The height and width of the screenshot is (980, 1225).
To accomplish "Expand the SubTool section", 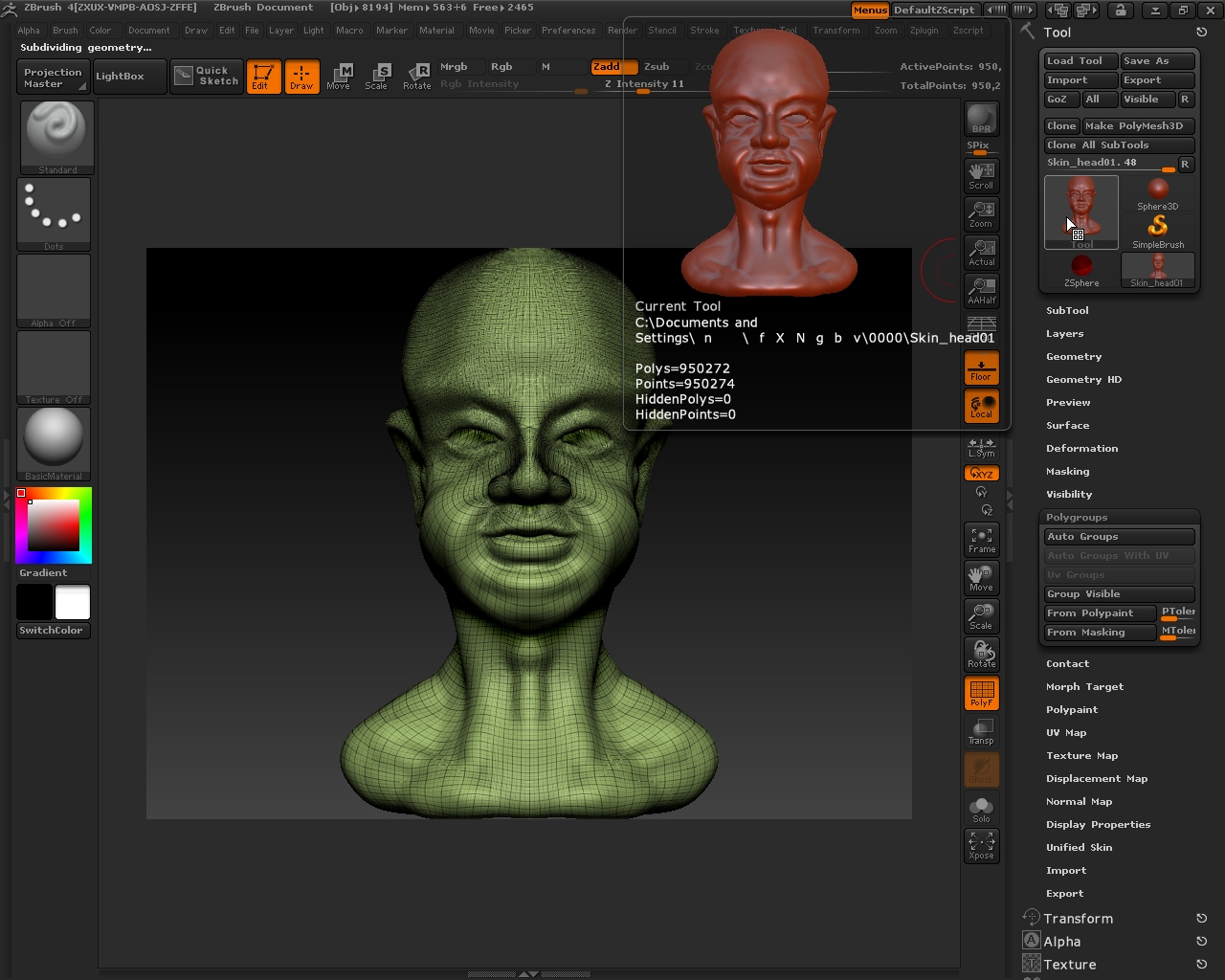I will 1067,311.
